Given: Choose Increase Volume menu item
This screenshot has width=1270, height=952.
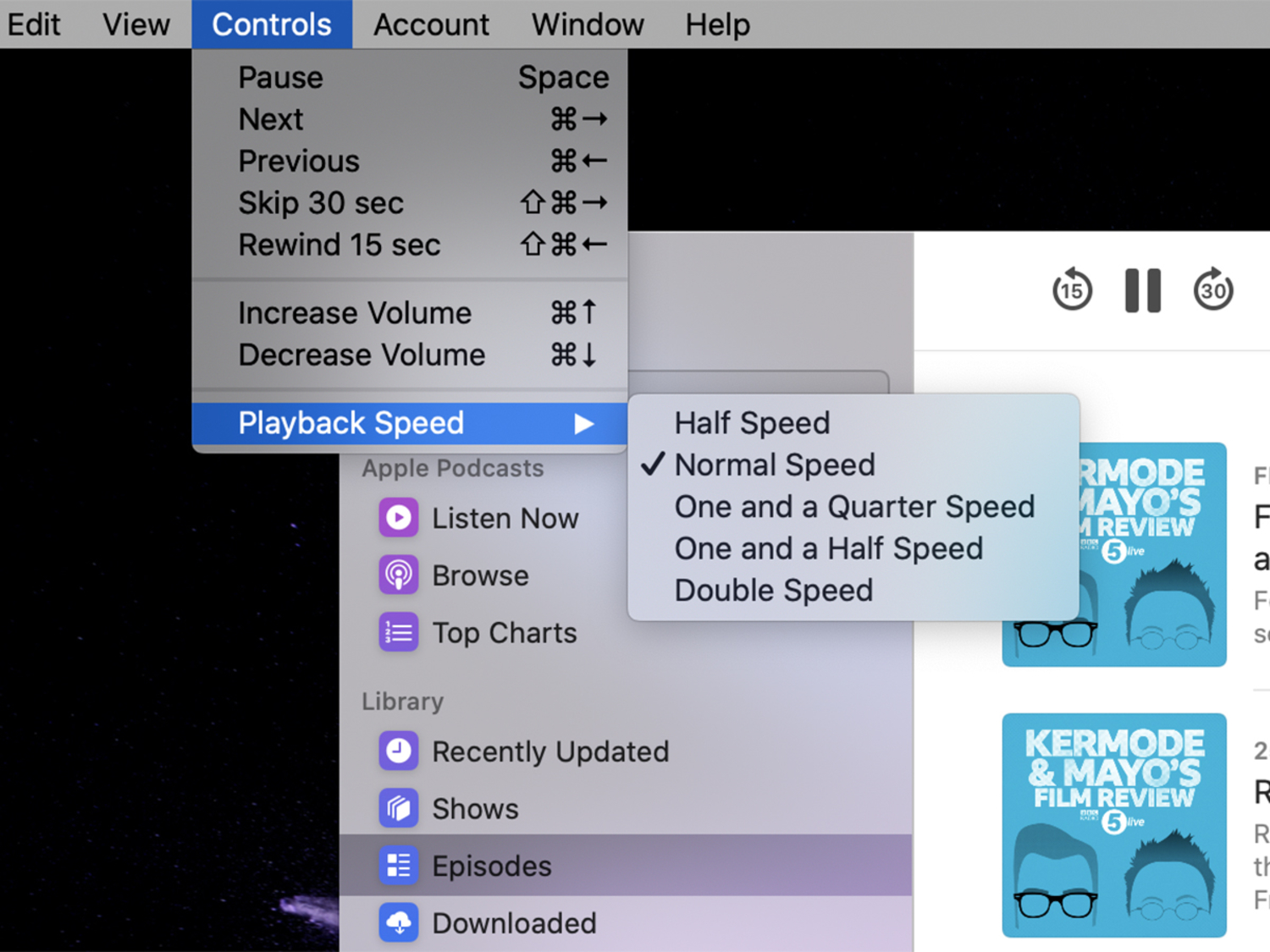Looking at the screenshot, I should coord(355,312).
